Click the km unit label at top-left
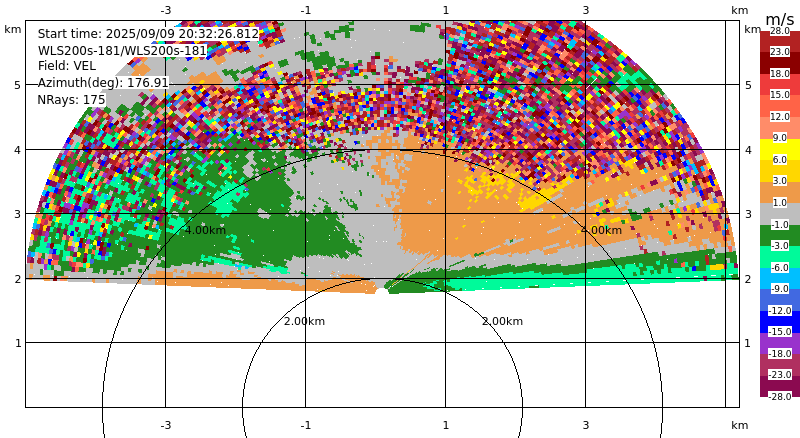Image resolution: width=800 pixels, height=438 pixels. click(x=13, y=30)
